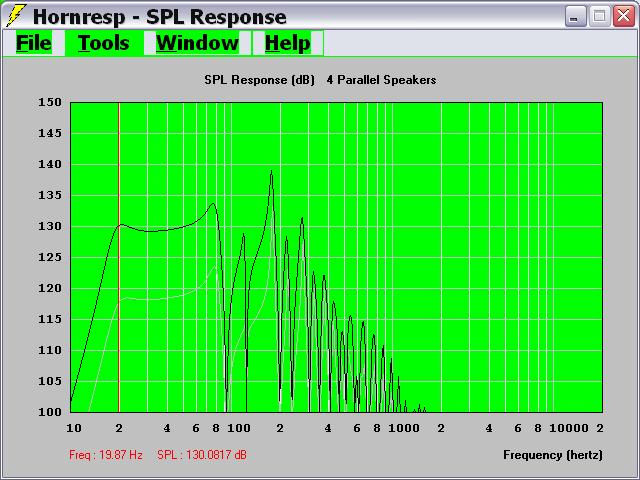
Task: Click the Frequency (hertz) axis label
Action: point(553,455)
